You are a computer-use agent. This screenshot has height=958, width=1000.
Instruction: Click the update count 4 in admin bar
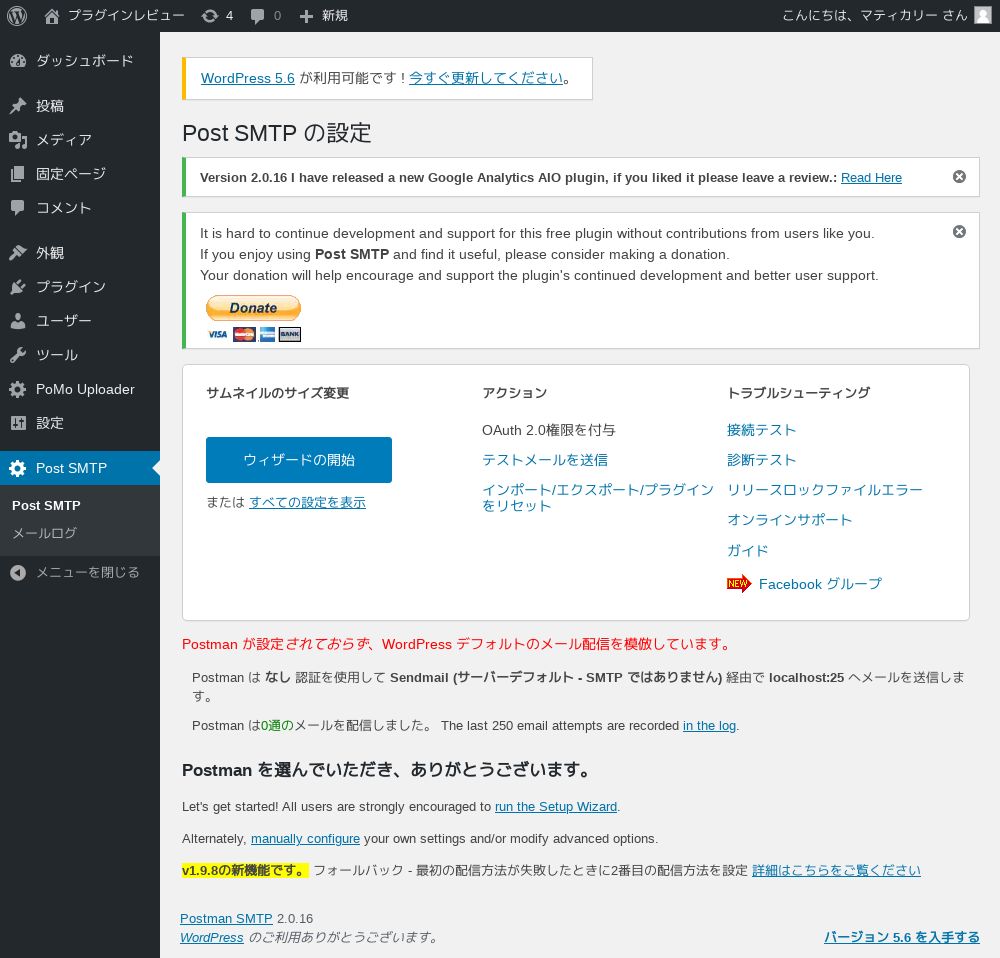230,16
